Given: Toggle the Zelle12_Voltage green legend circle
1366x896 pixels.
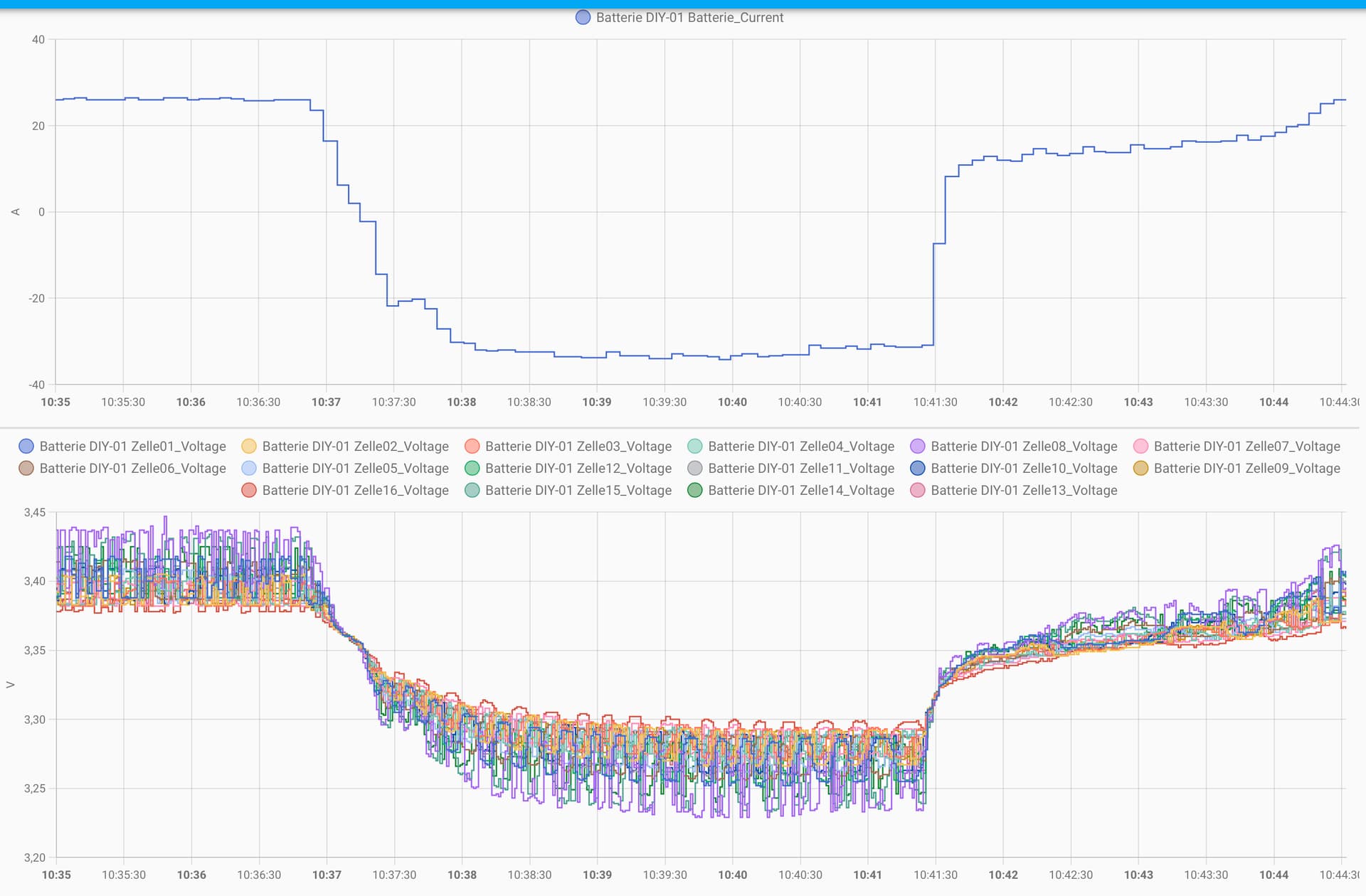Looking at the screenshot, I should pyautogui.click(x=472, y=469).
